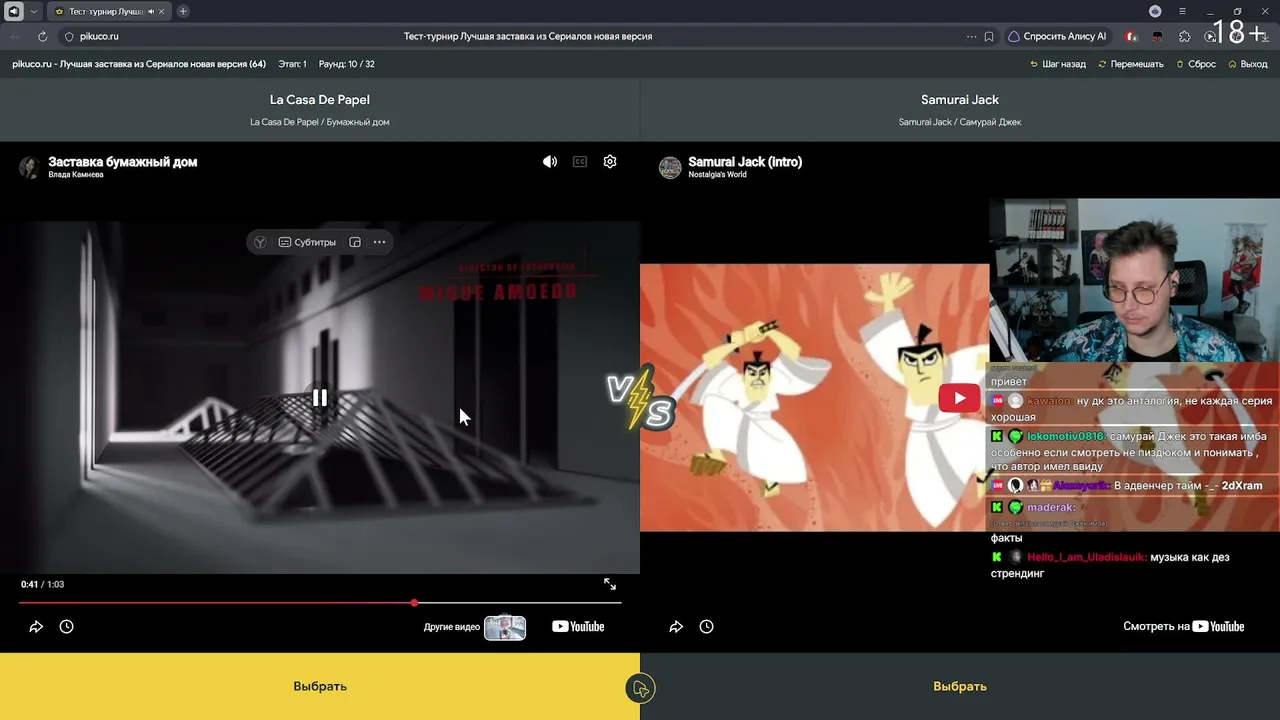The width and height of the screenshot is (1280, 720).
Task: Play the Samurai Jack video
Action: [959, 398]
